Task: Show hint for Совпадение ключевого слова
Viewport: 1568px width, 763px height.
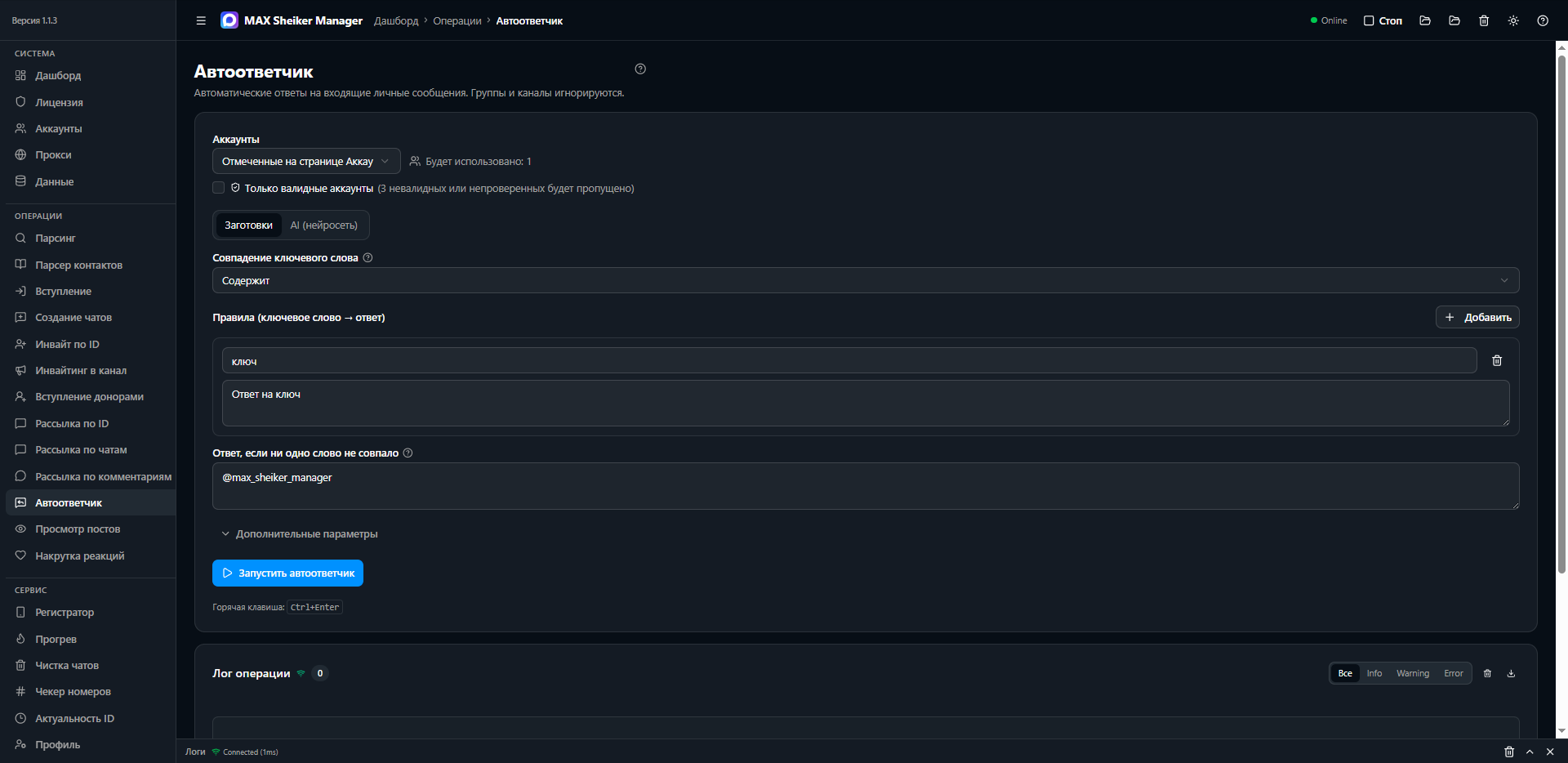Action: (367, 257)
